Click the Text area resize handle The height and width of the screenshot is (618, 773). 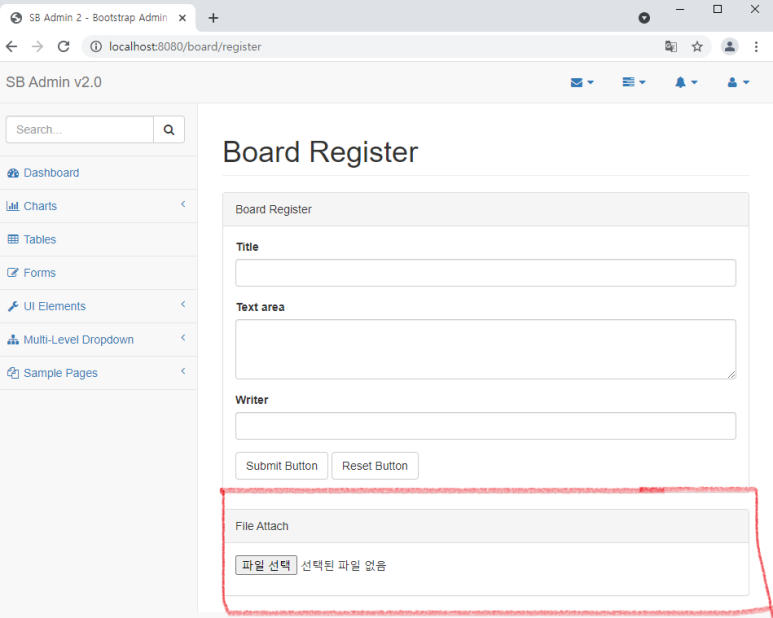731,375
